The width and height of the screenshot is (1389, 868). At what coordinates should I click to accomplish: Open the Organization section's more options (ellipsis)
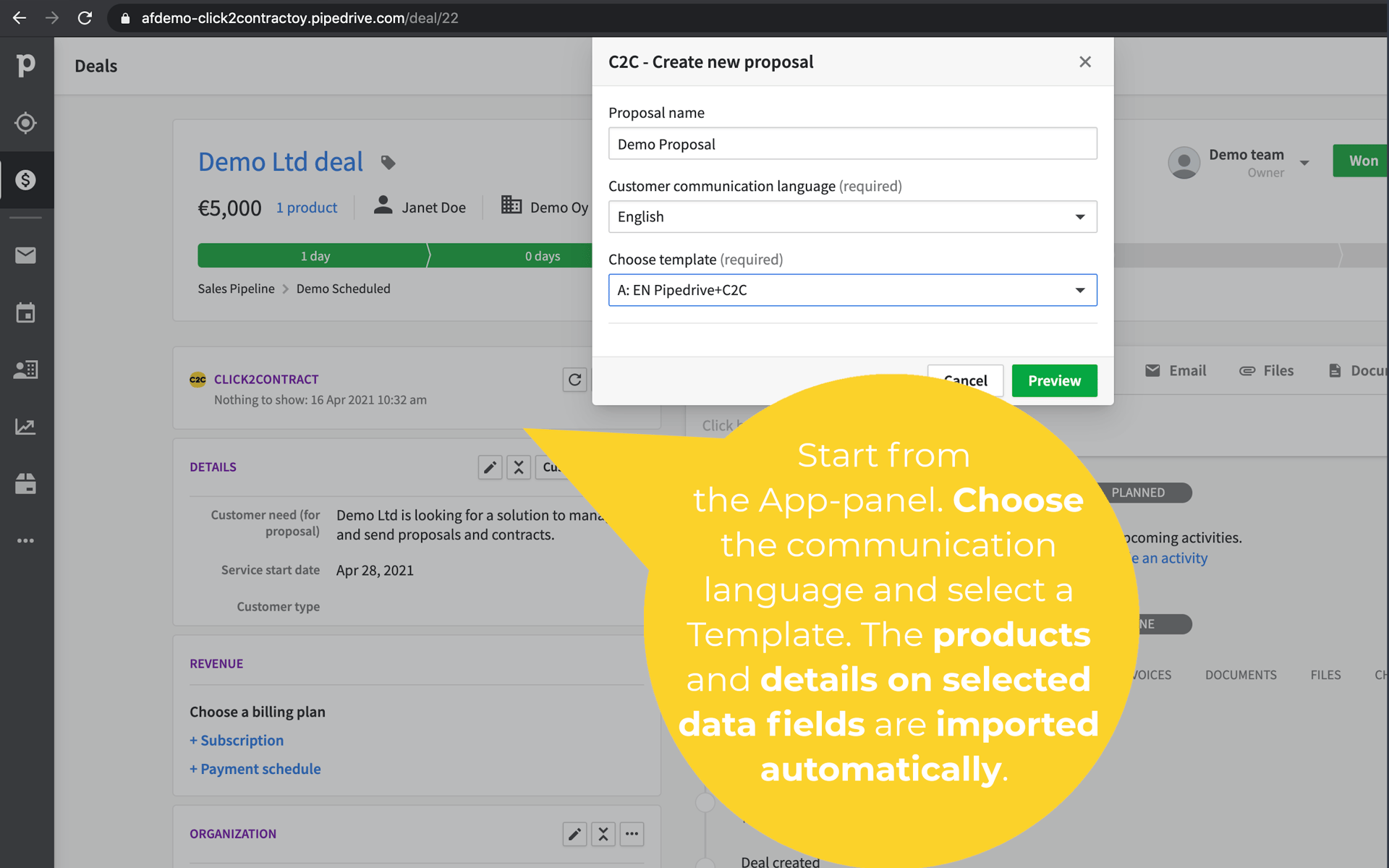[x=632, y=834]
